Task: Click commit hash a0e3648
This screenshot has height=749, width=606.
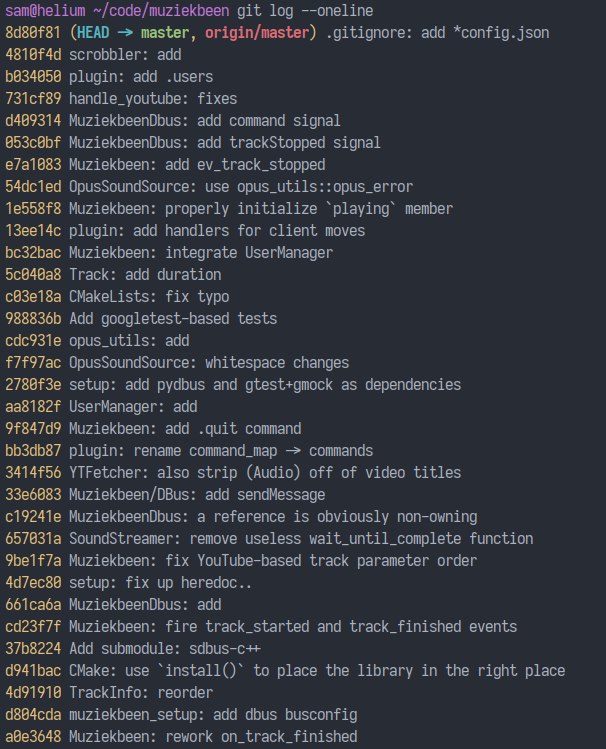Action: 35,736
